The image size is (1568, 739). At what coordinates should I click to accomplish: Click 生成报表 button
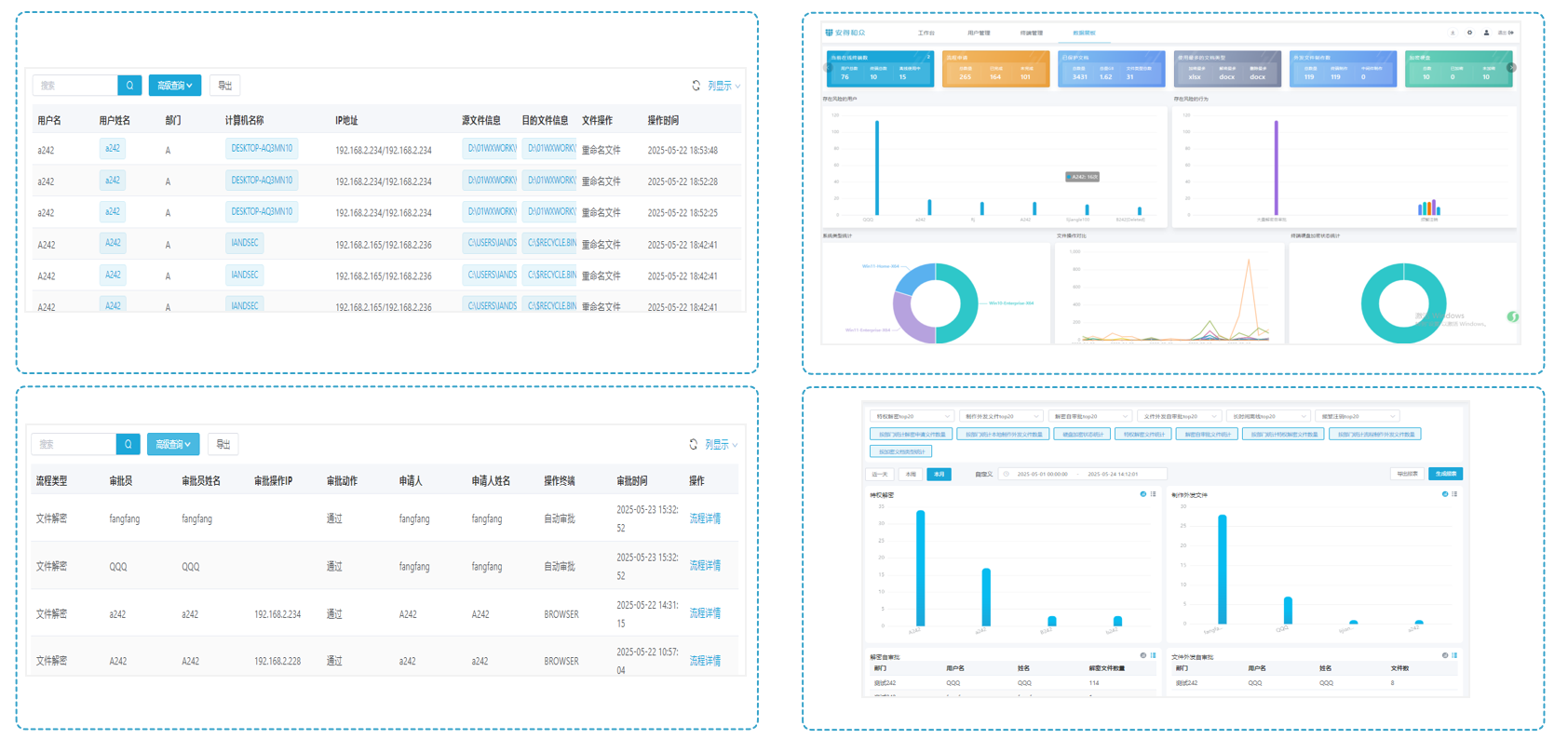click(1445, 474)
